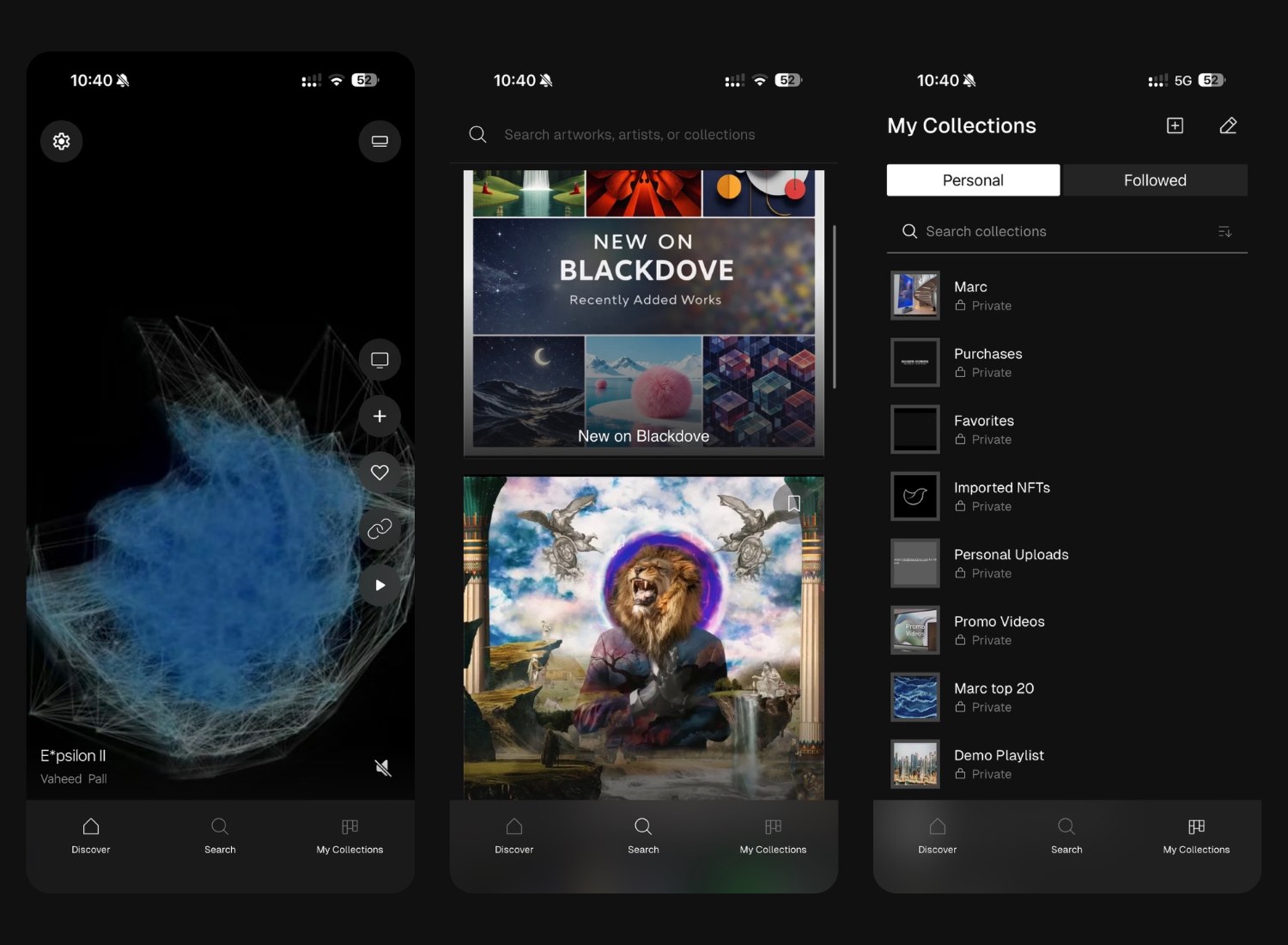The width and height of the screenshot is (1288, 945).
Task: Switch to the Personal collections tab
Action: [x=973, y=180]
